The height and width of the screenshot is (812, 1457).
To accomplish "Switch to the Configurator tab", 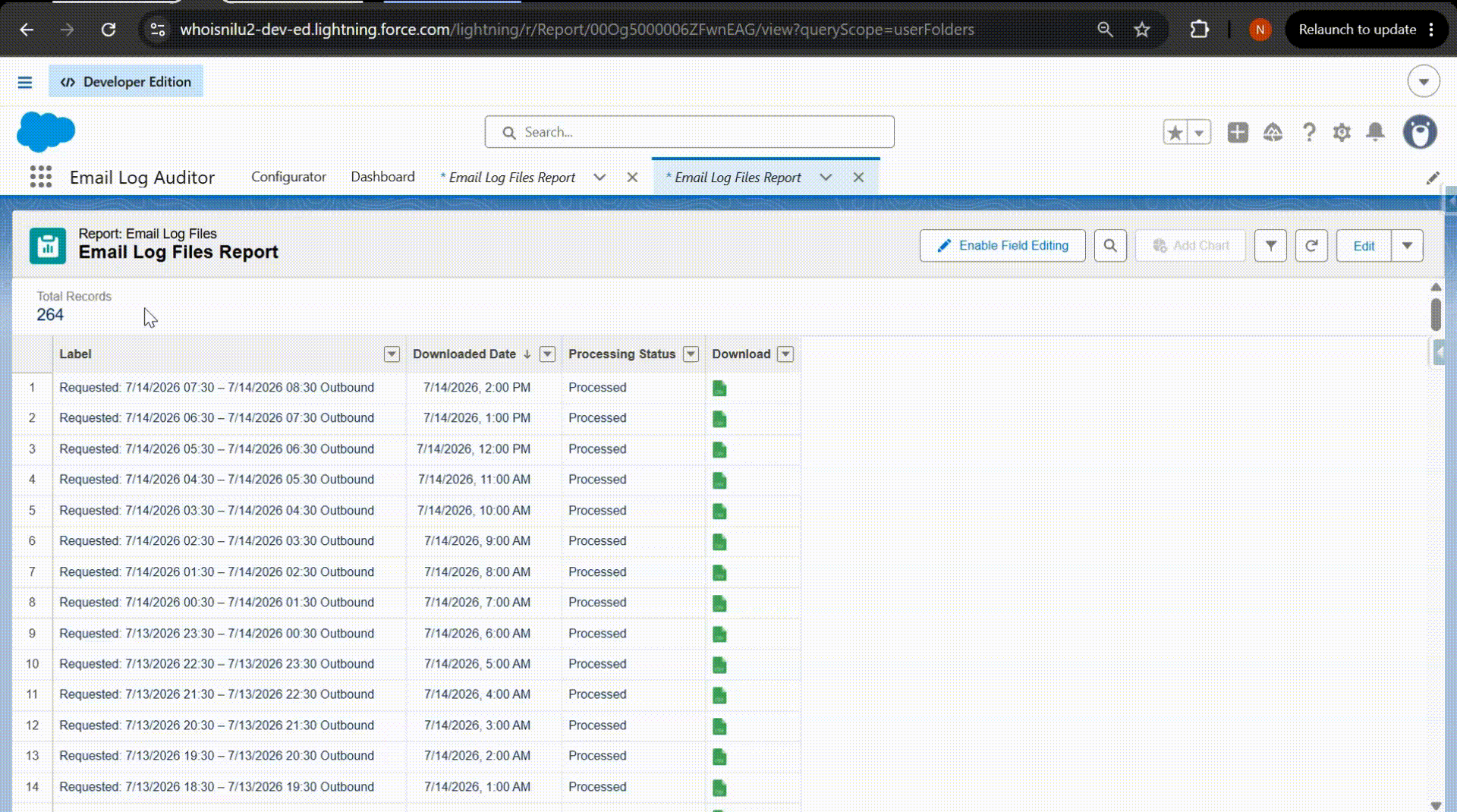I will (x=288, y=177).
